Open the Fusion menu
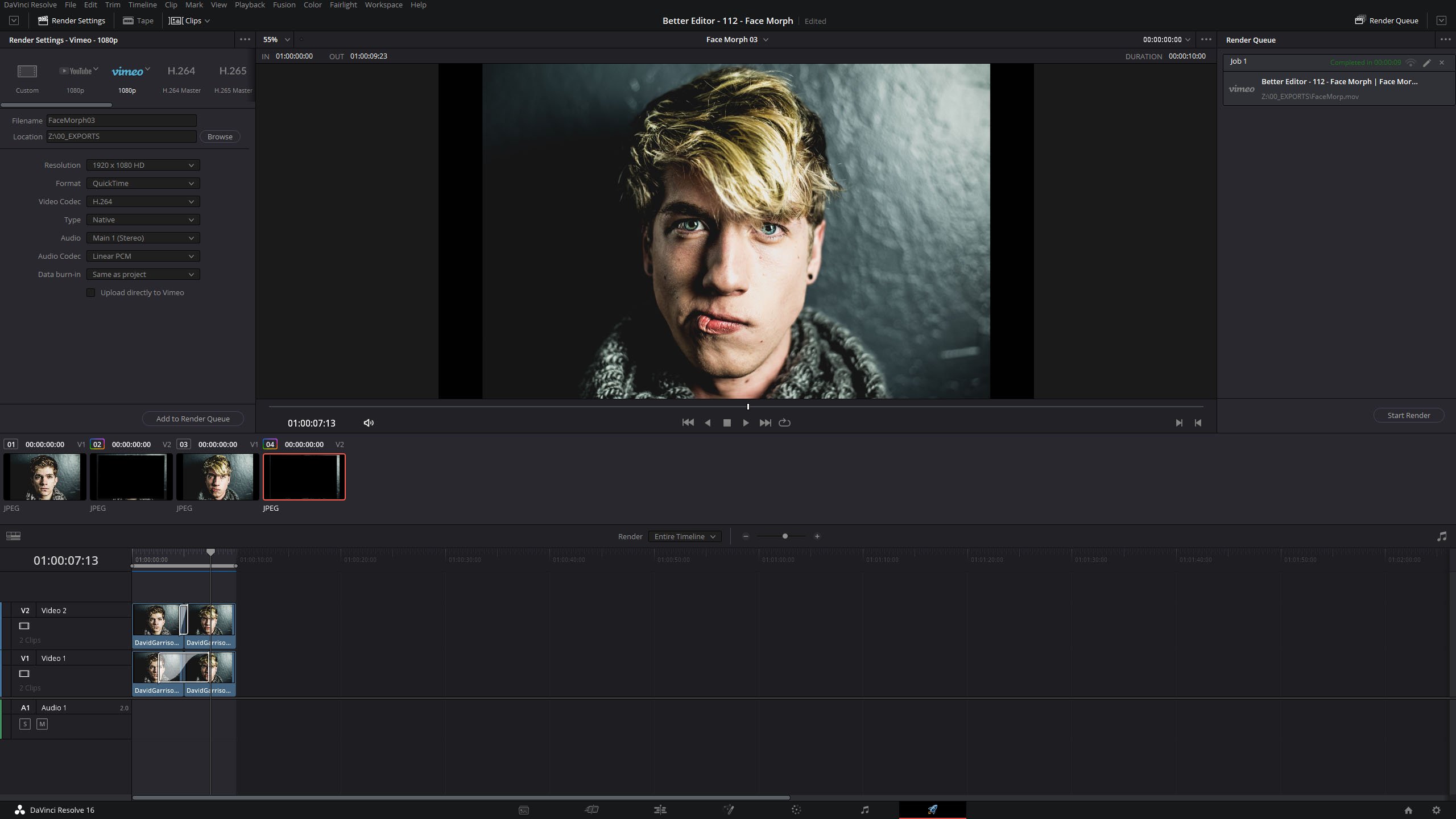The height and width of the screenshot is (819, 1456). tap(284, 5)
